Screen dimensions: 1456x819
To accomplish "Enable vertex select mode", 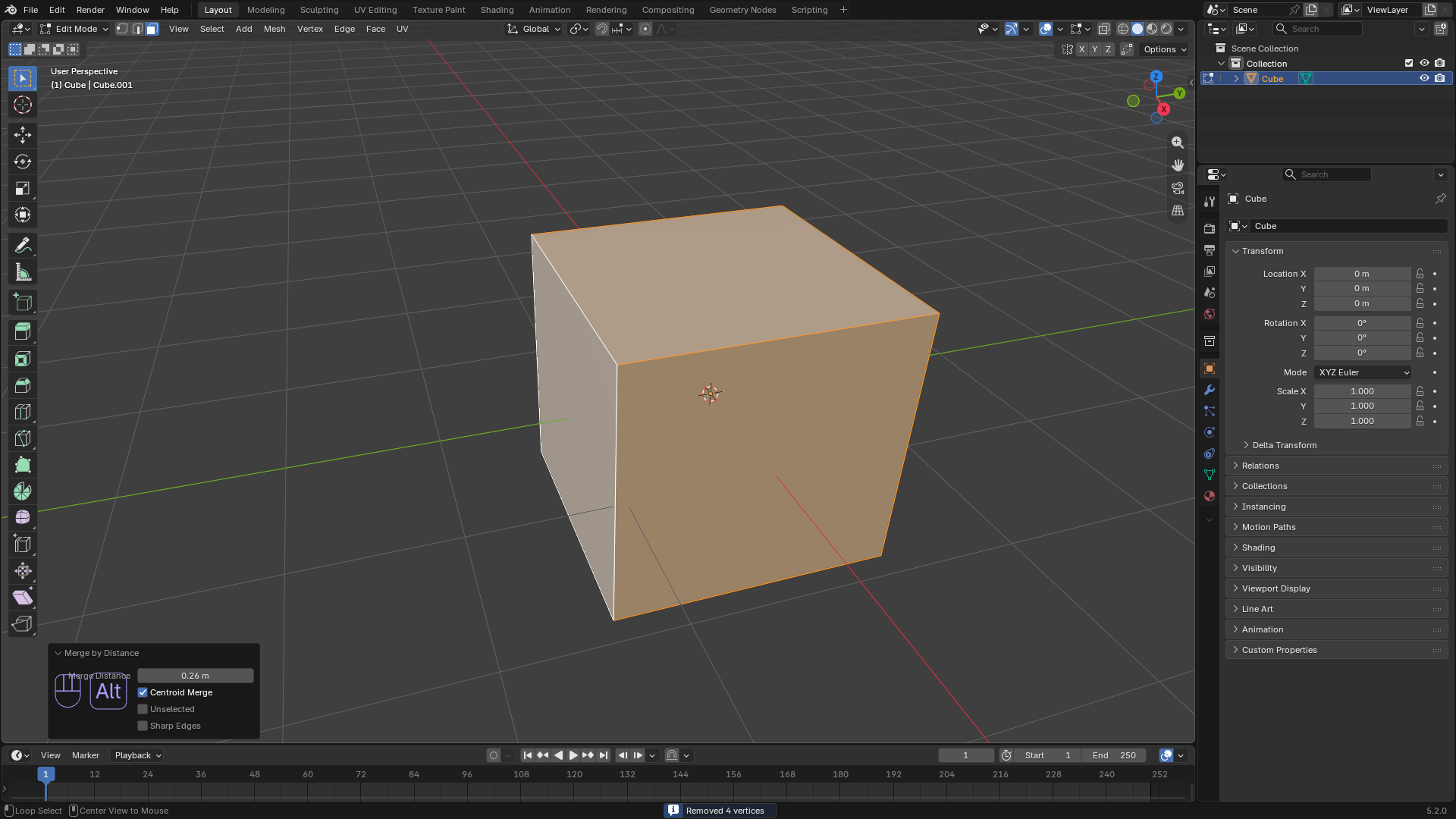I will coord(122,29).
